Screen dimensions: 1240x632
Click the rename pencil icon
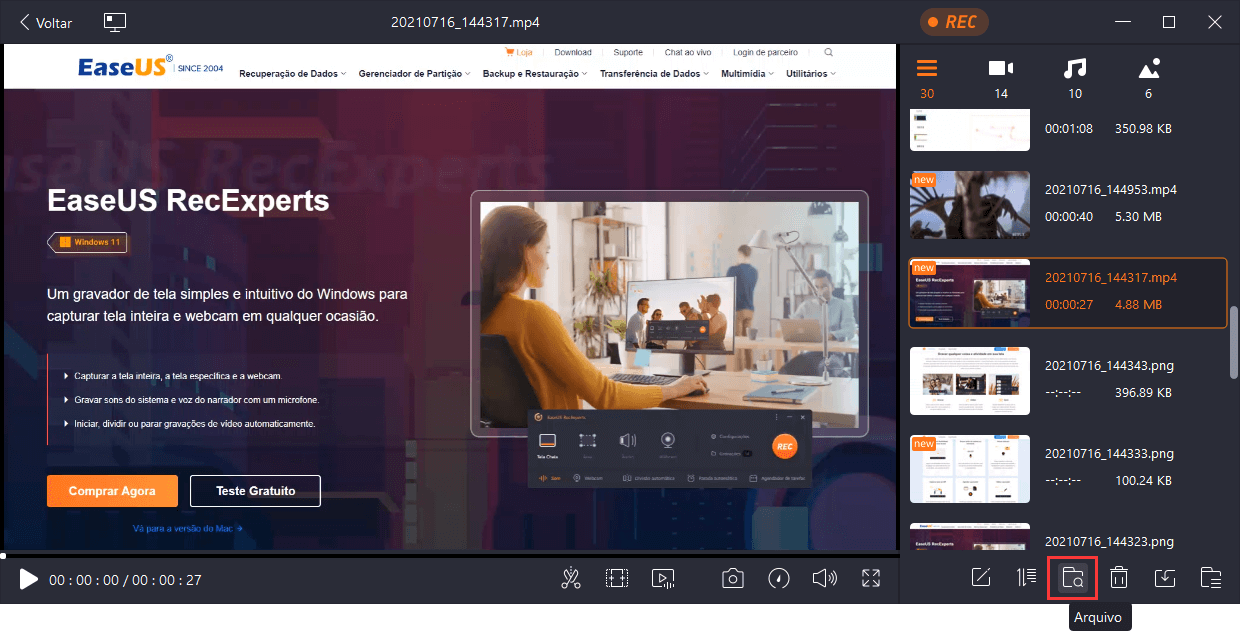click(981, 577)
